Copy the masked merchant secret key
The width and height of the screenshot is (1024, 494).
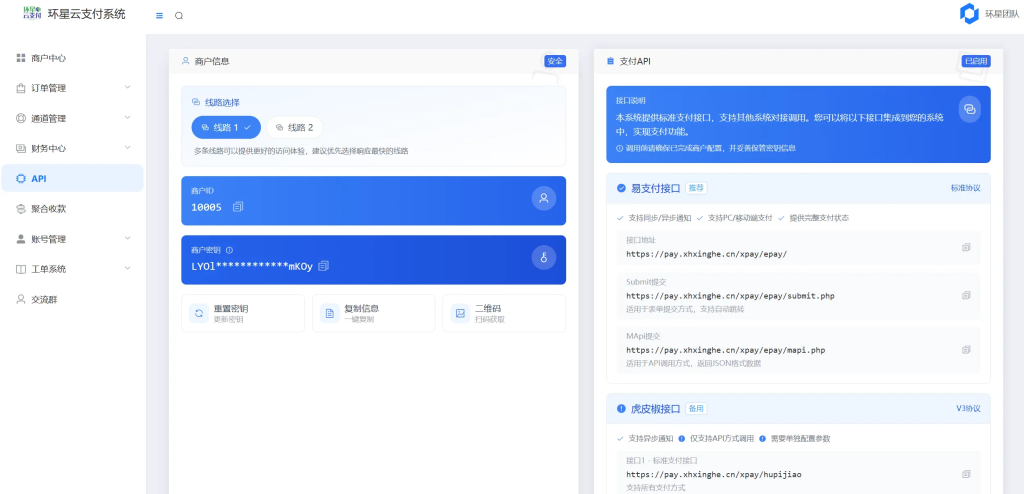[x=323, y=266]
